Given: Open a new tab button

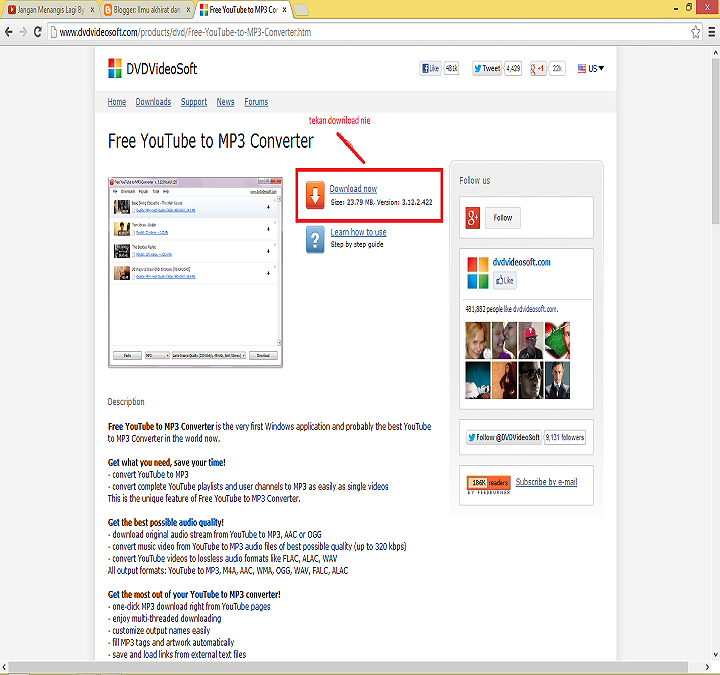Looking at the screenshot, I should tap(301, 10).
